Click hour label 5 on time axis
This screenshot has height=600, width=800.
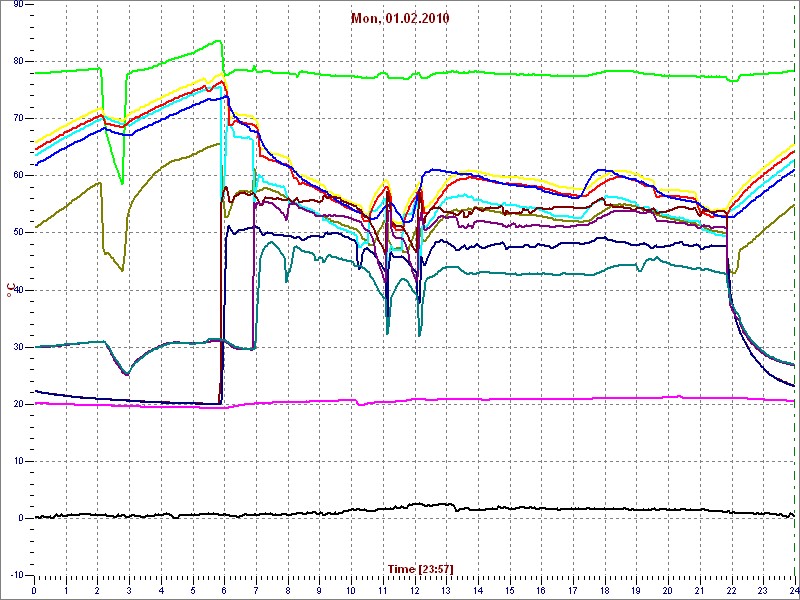coord(193,590)
